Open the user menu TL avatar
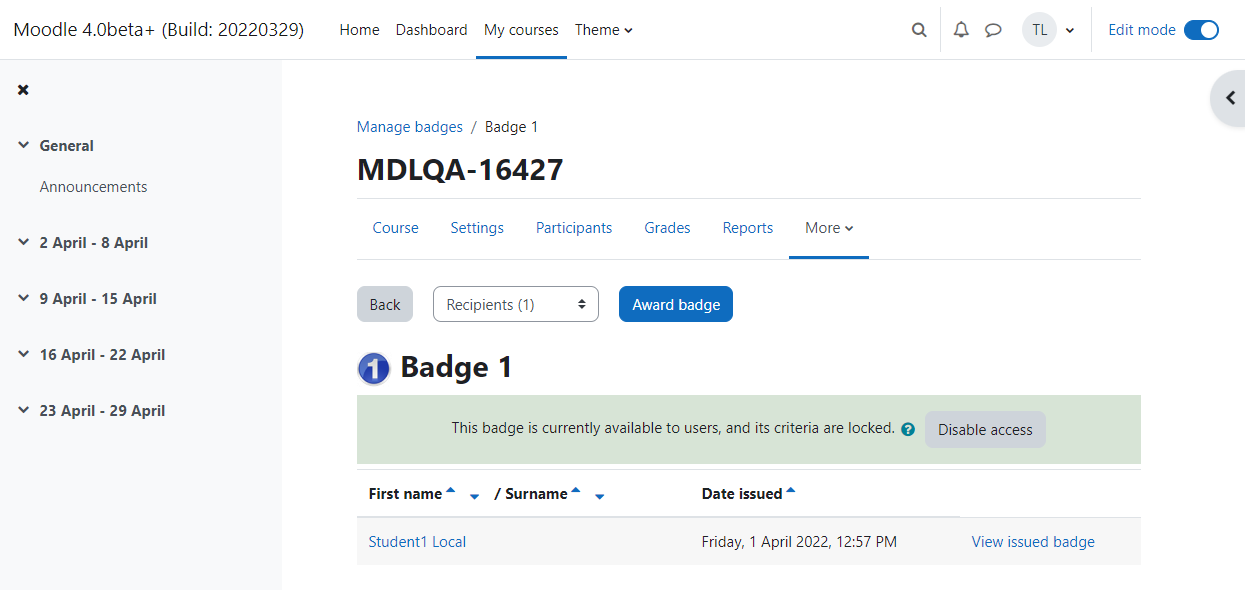The height and width of the screenshot is (590, 1245). (1040, 30)
